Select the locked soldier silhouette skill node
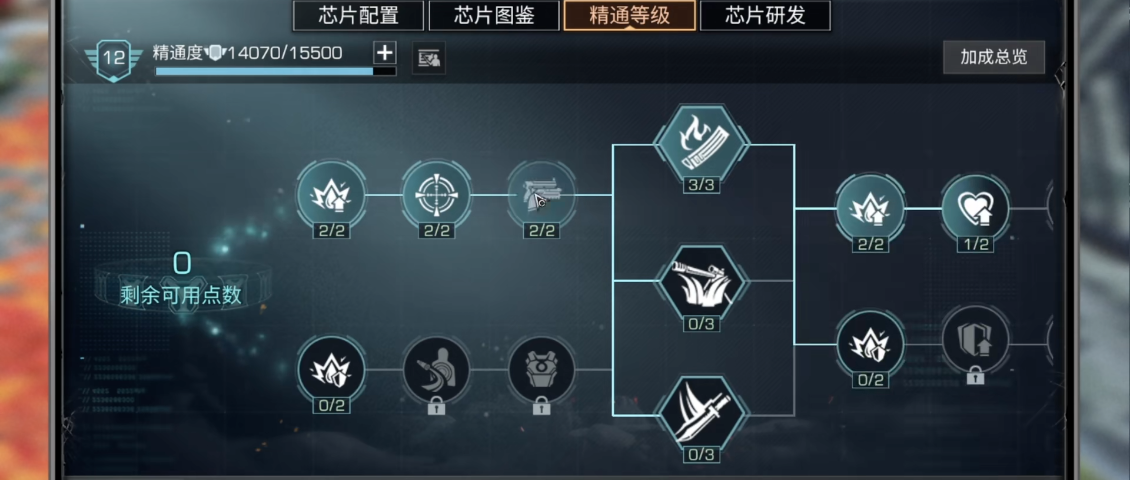The height and width of the screenshot is (480, 1130). click(x=436, y=370)
